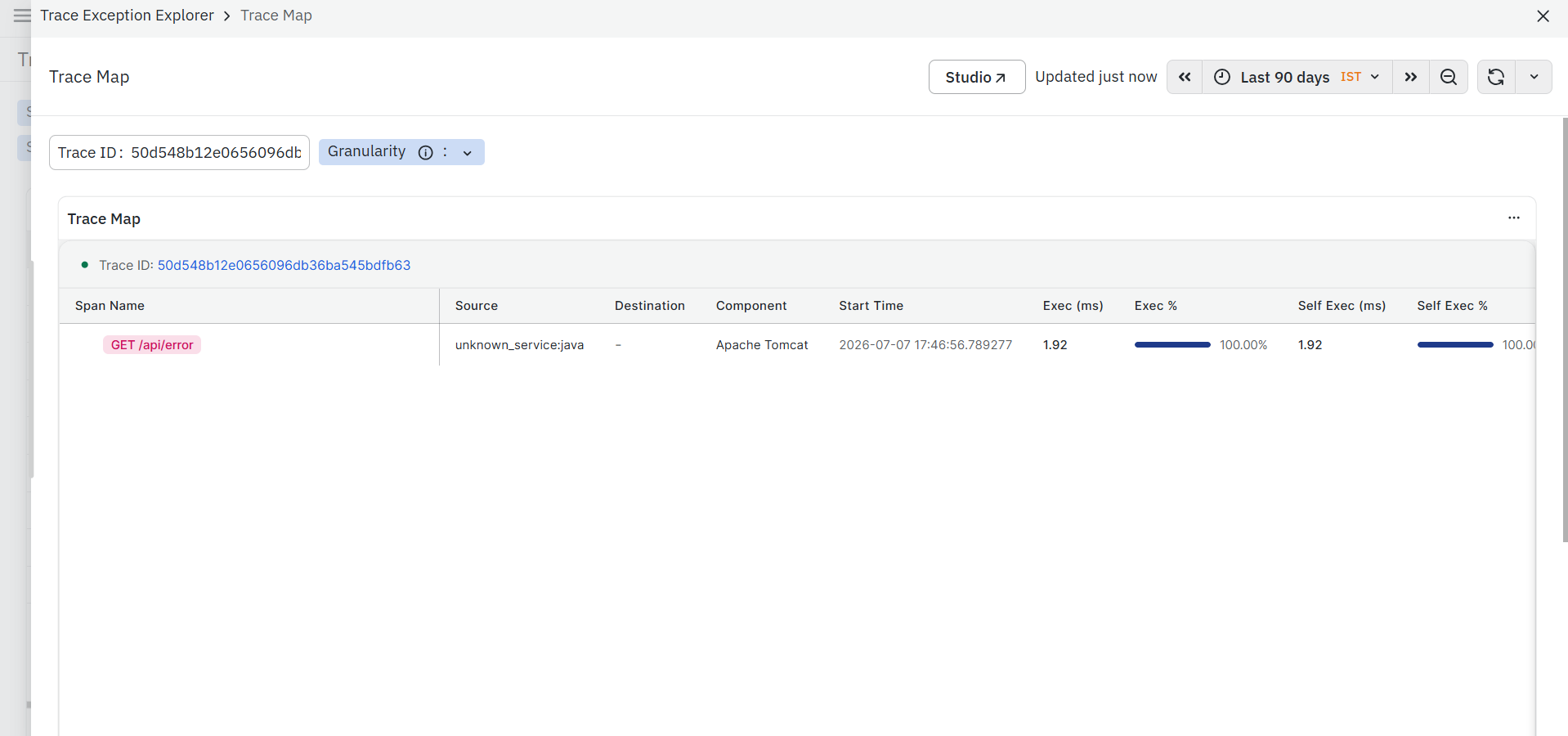Open Studio in new window
The image size is (1568, 736).
pos(976,77)
